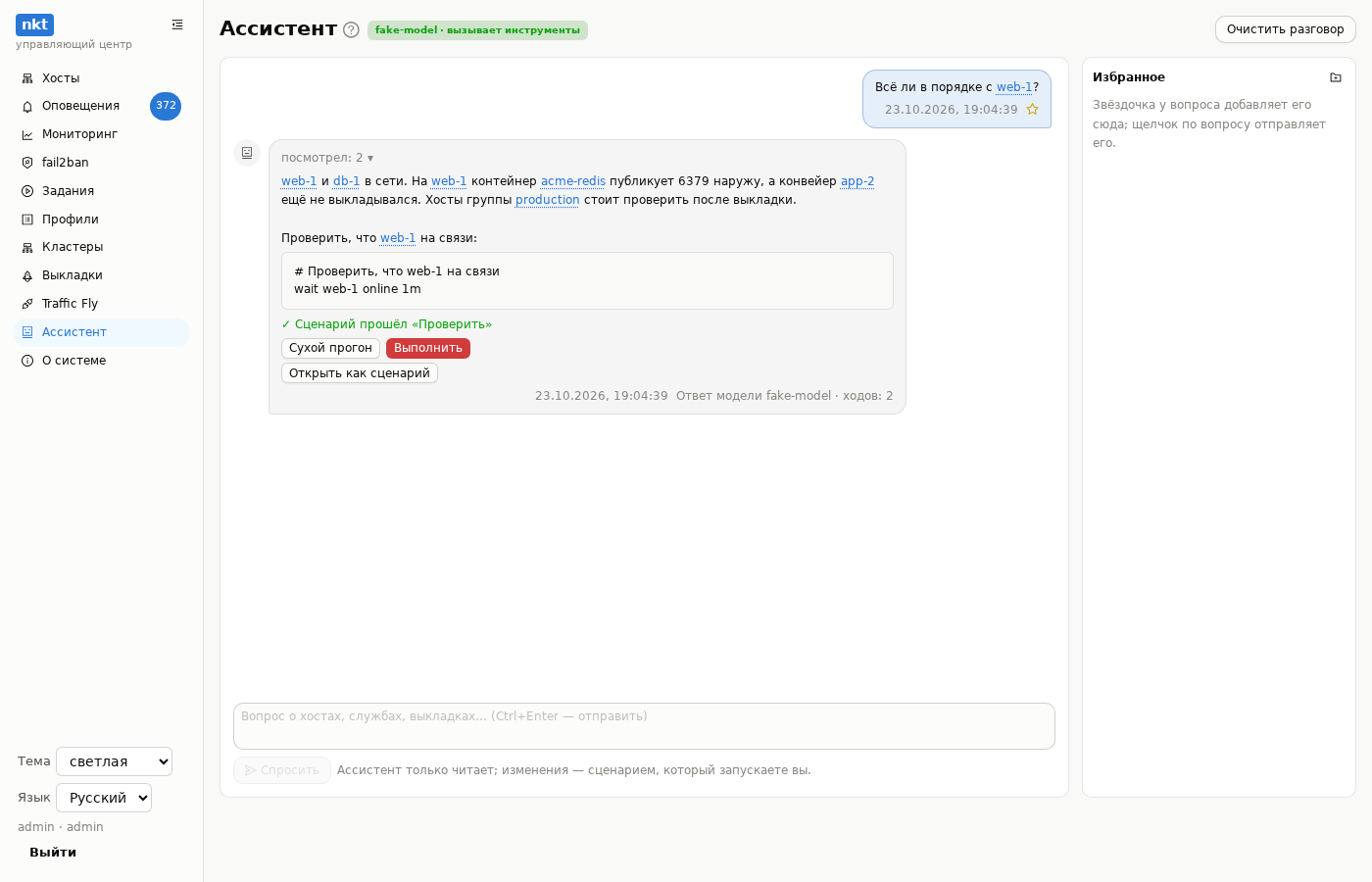
Task: Click the Мониторинг chart icon
Action: tap(27, 135)
